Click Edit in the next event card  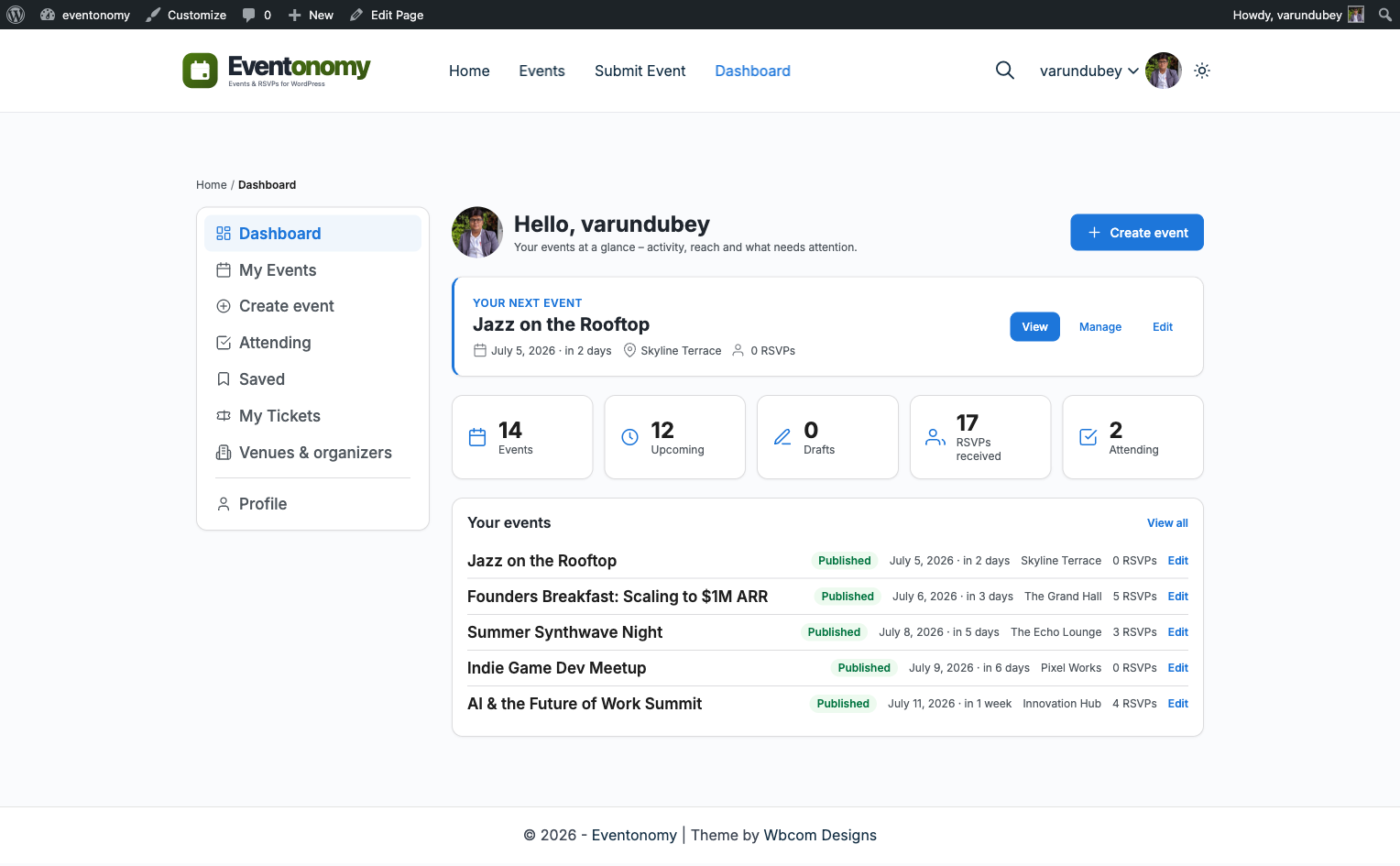(x=1163, y=327)
